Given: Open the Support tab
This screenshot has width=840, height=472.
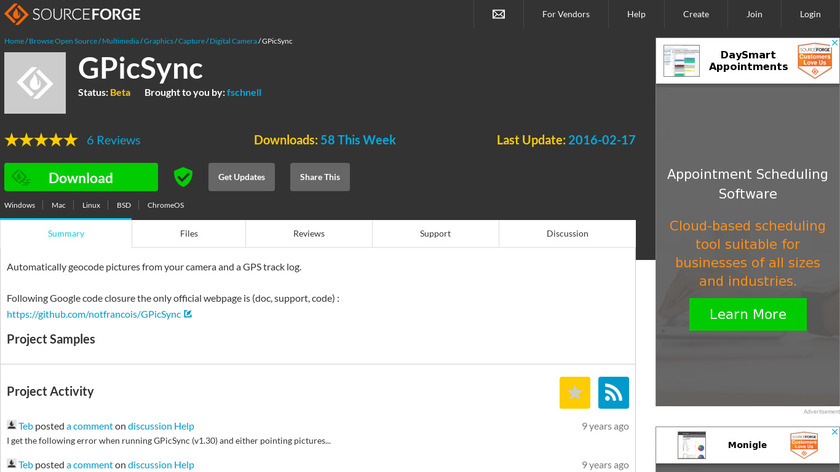Looking at the screenshot, I should pyautogui.click(x=435, y=234).
